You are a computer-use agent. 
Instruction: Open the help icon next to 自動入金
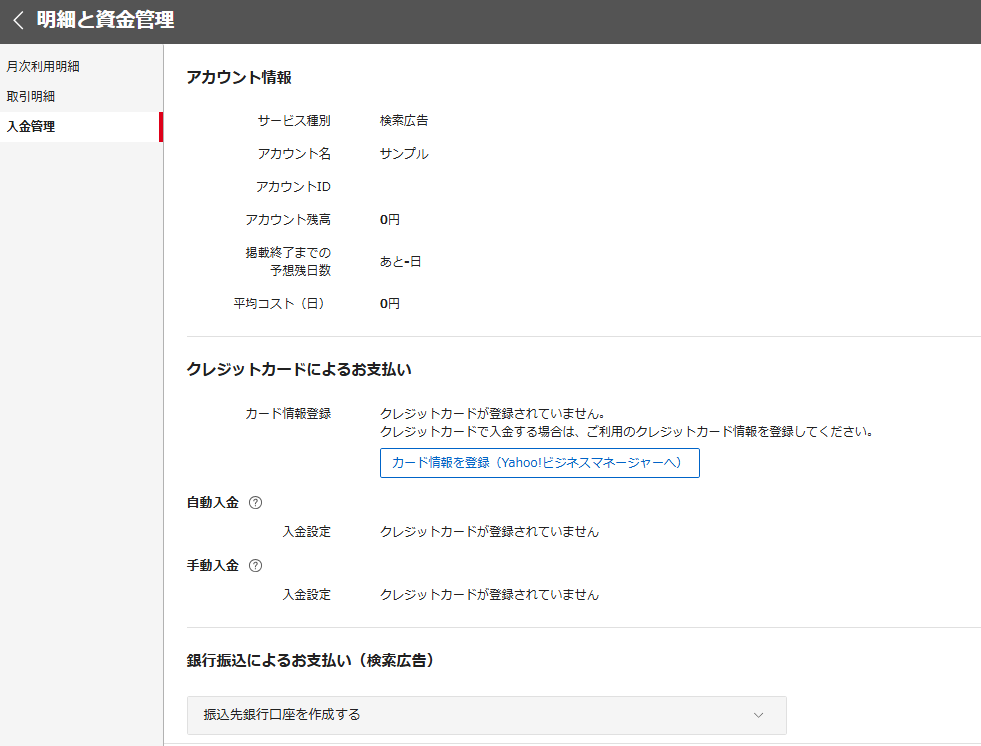click(x=256, y=502)
